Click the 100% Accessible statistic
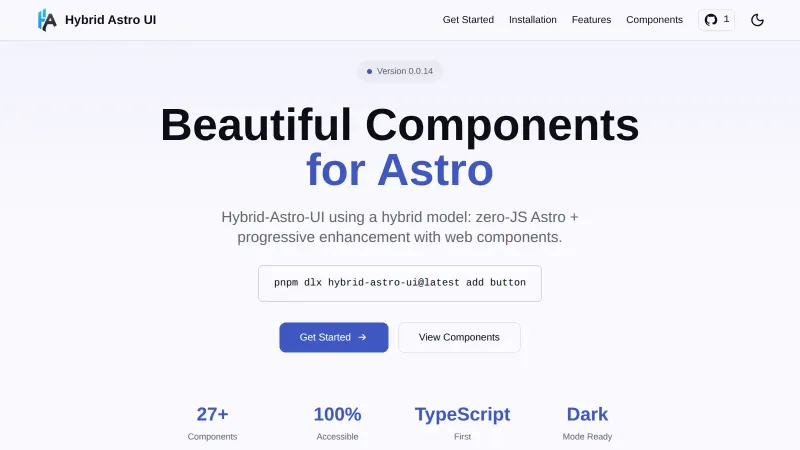Screen dimensions: 800x450 [x=337, y=422]
